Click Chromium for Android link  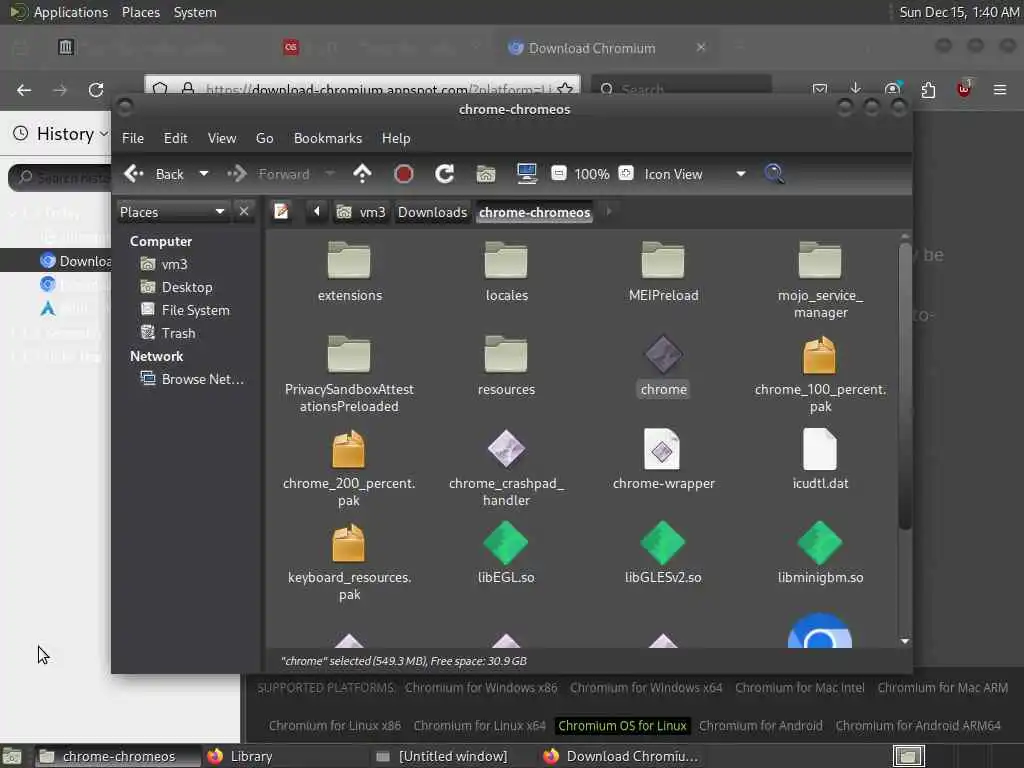coord(761,726)
